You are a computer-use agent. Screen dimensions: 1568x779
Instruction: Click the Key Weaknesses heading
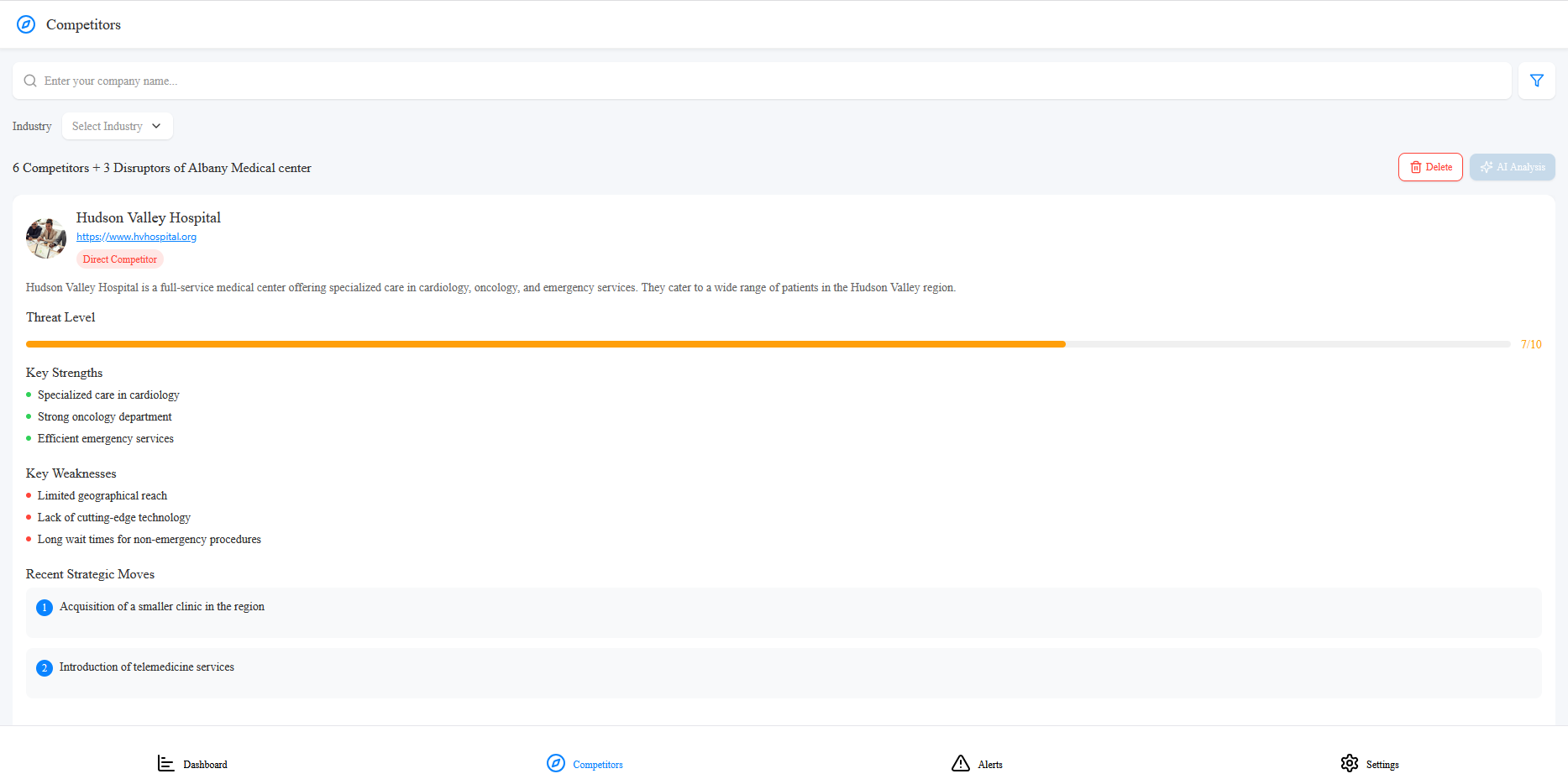[x=71, y=473]
